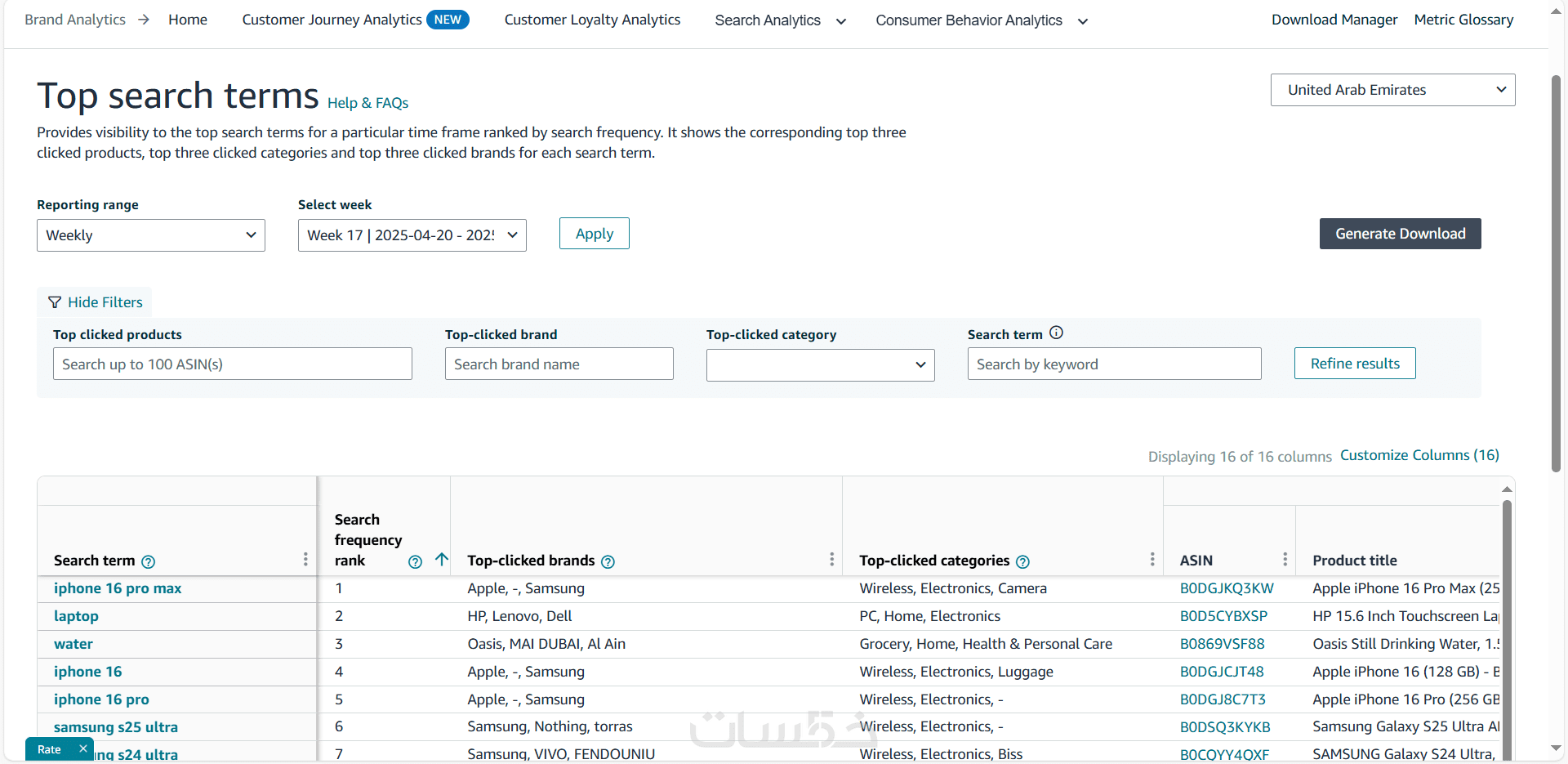1568x764 pixels.
Task: Open the iphone 16 pro search term link
Action: click(101, 699)
